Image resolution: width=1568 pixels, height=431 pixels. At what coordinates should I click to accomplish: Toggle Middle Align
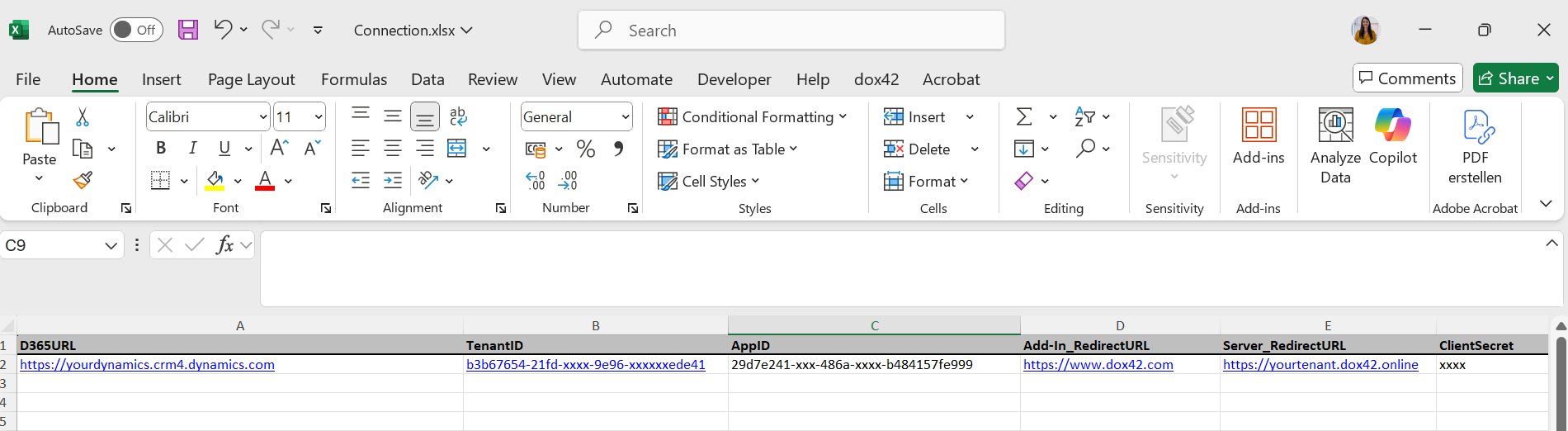[393, 116]
